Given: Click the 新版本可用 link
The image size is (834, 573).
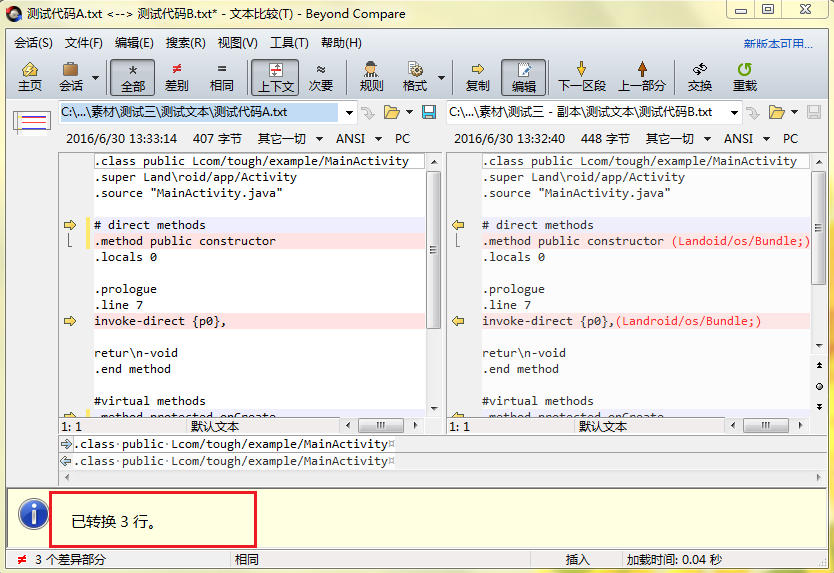Looking at the screenshot, I should point(777,43).
